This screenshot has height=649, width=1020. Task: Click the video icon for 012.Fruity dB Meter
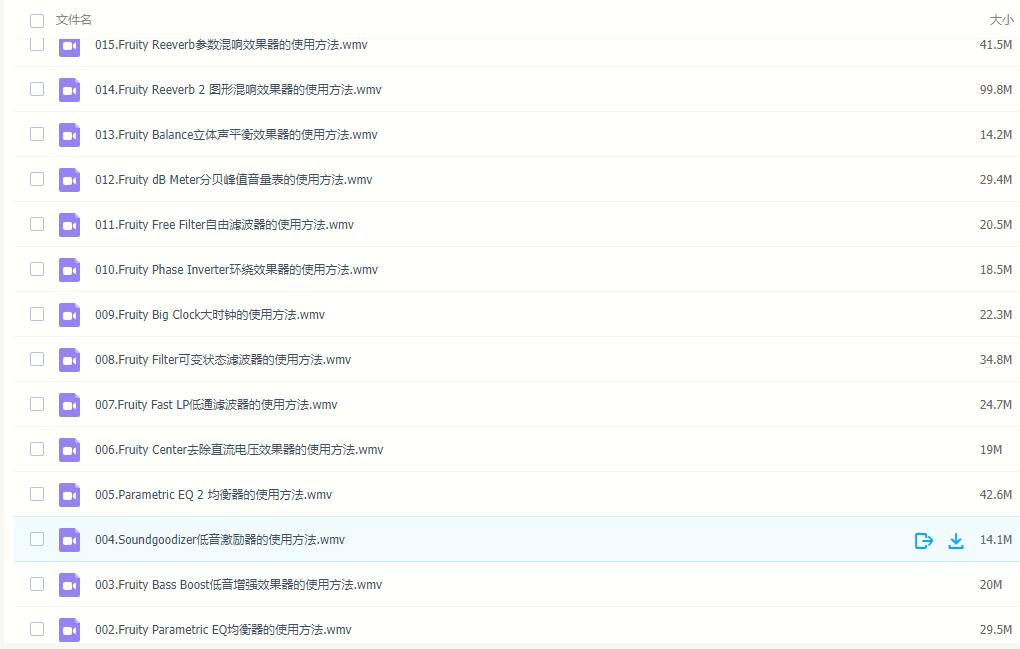coord(70,179)
